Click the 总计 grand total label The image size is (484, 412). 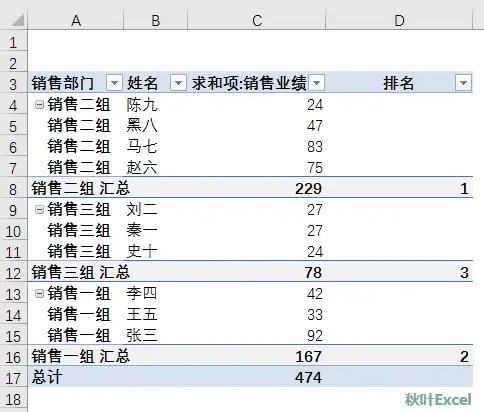point(47,378)
